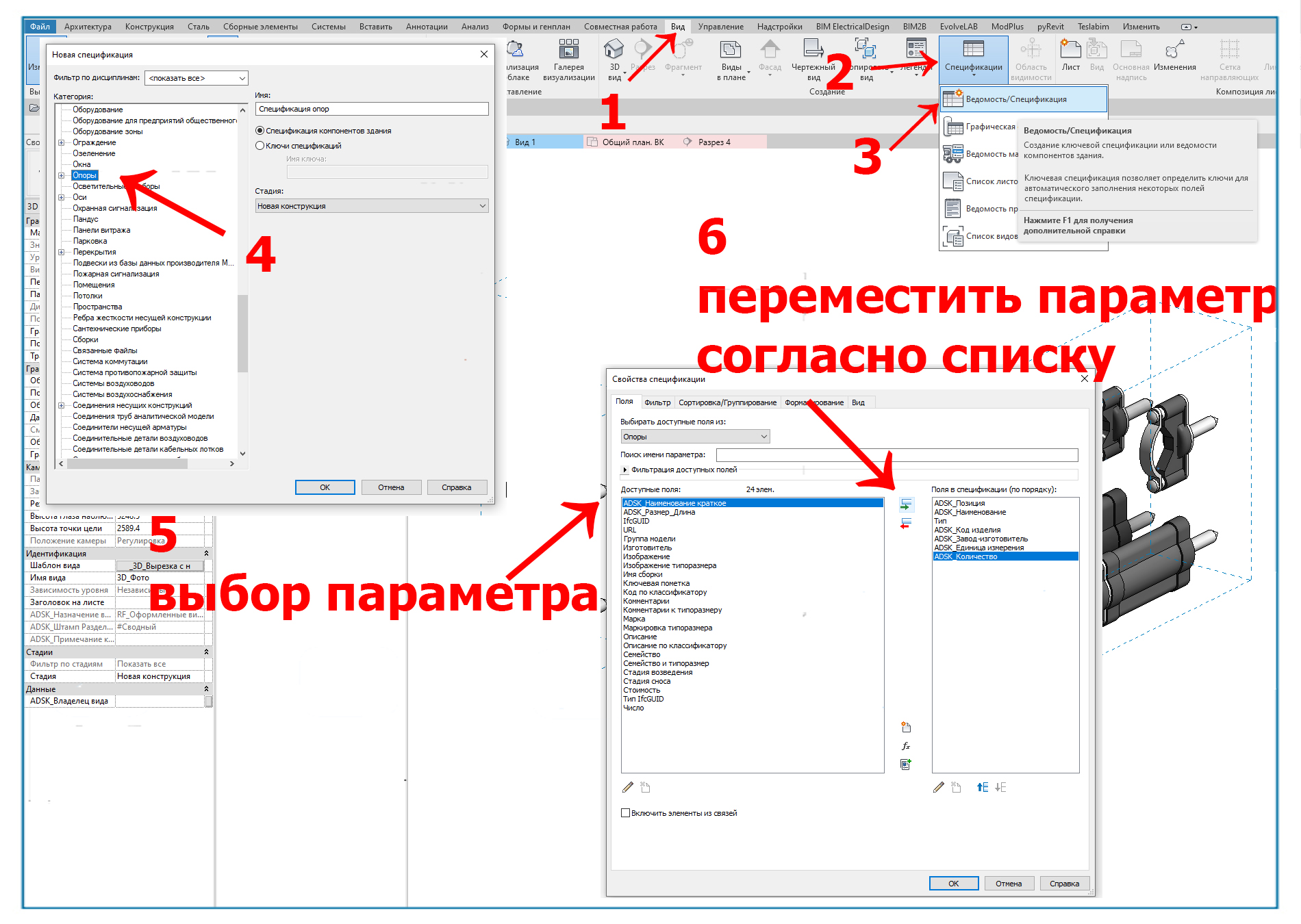Click the pencil edit icon under schedule fields

click(x=938, y=788)
